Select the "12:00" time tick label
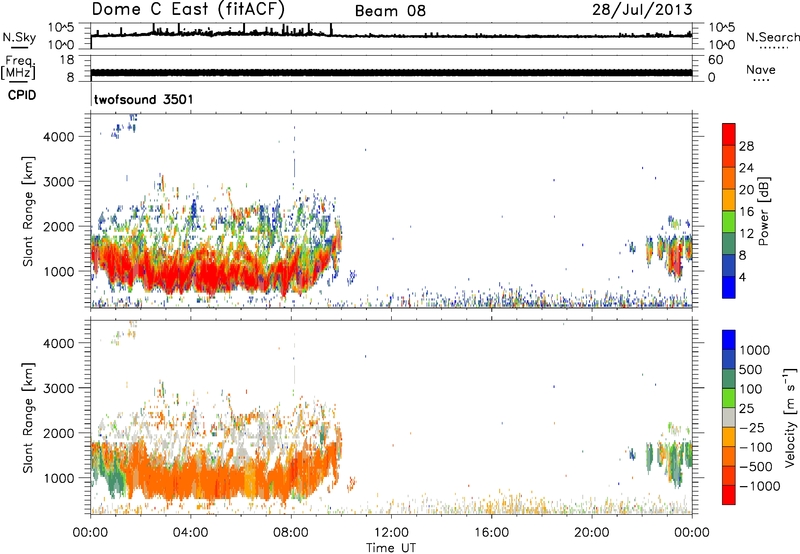 coord(391,533)
